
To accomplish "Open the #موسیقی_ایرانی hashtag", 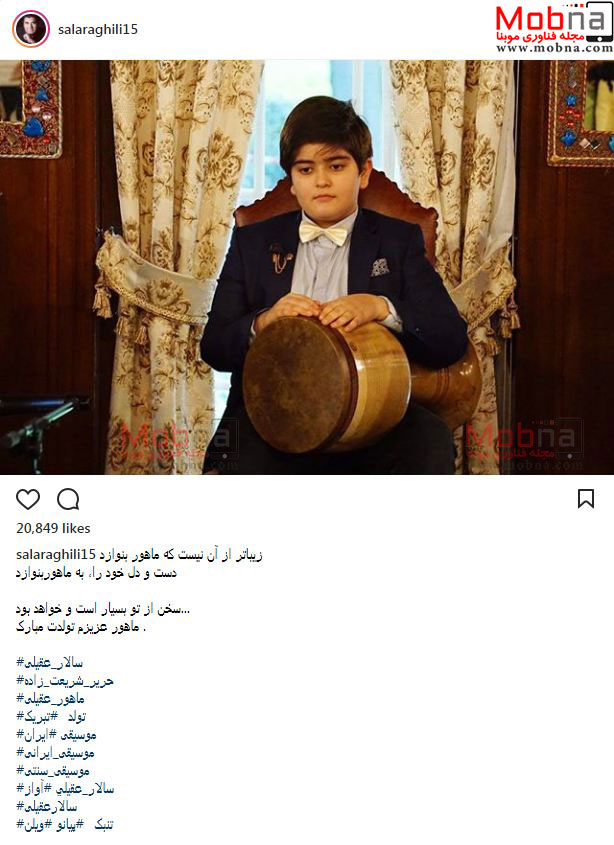I will click(x=55, y=753).
